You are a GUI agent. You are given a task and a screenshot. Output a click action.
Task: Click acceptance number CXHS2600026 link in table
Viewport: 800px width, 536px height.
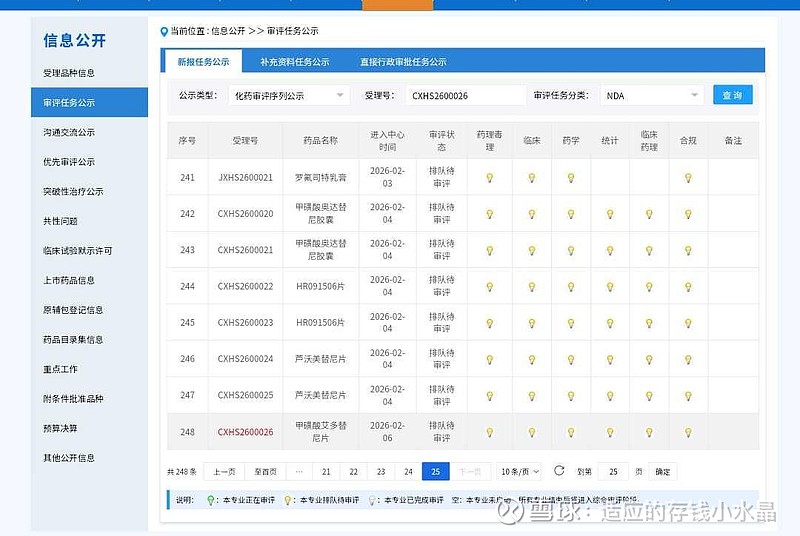click(245, 432)
